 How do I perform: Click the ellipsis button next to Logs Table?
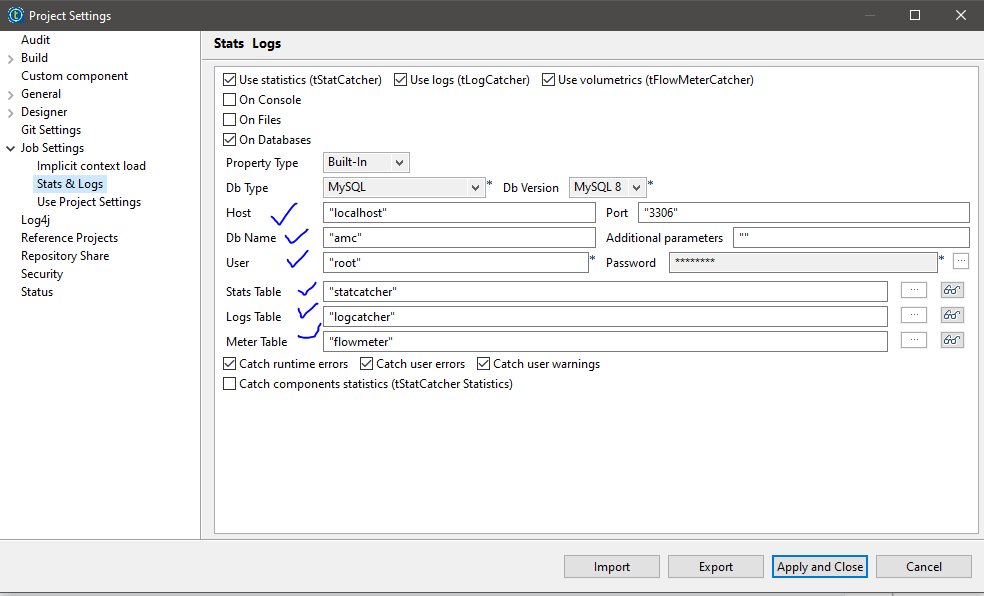914,315
